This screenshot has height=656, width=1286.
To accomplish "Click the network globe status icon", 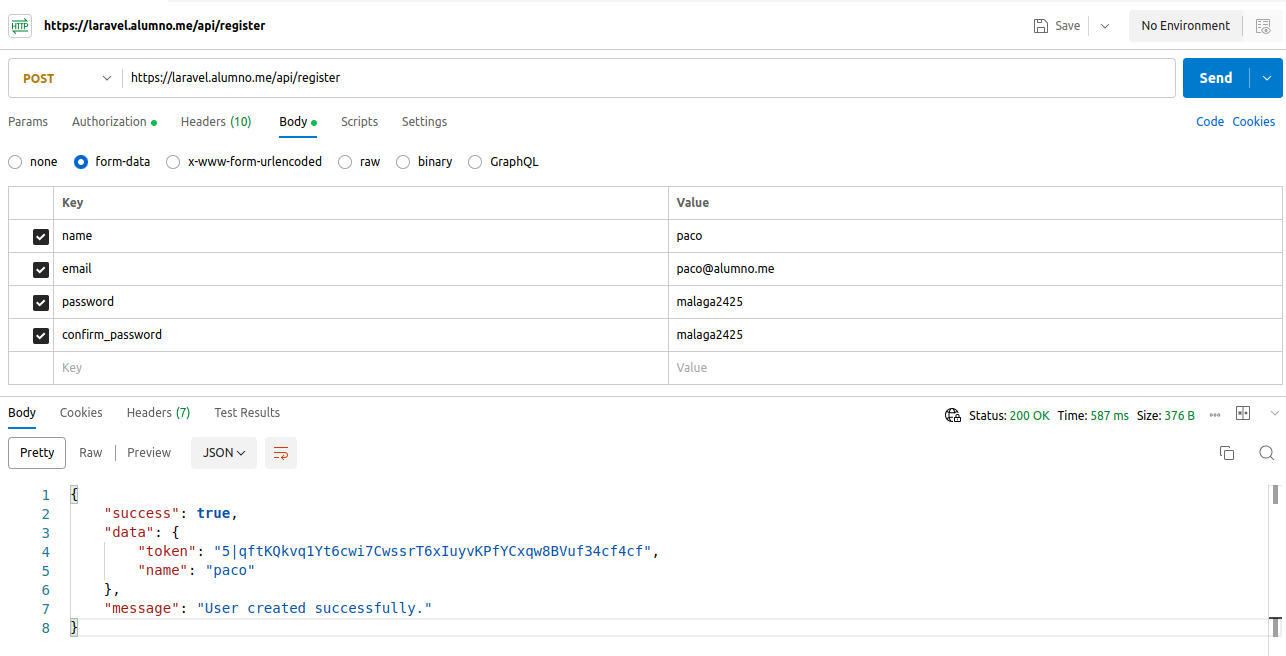I will click(953, 415).
